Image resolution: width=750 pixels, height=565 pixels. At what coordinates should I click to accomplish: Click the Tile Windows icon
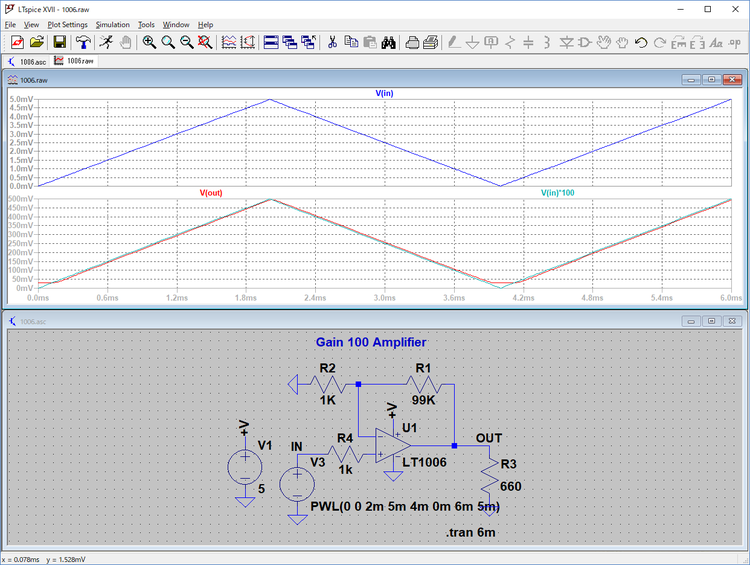[271, 42]
